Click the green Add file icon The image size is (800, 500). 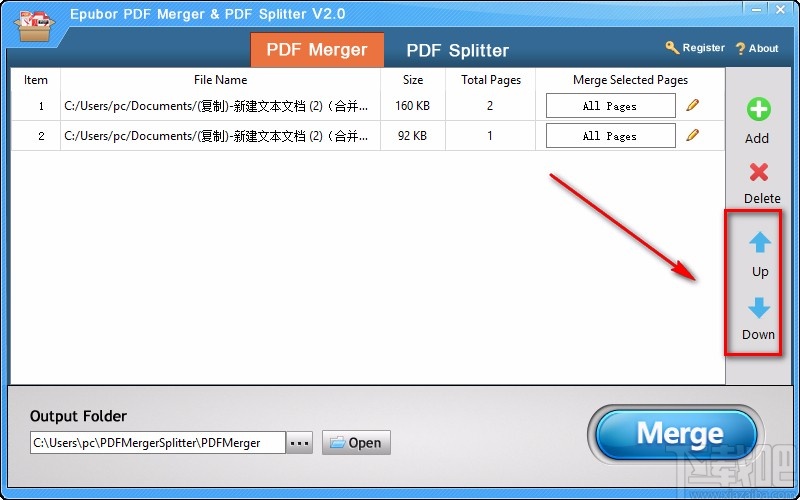click(x=759, y=110)
